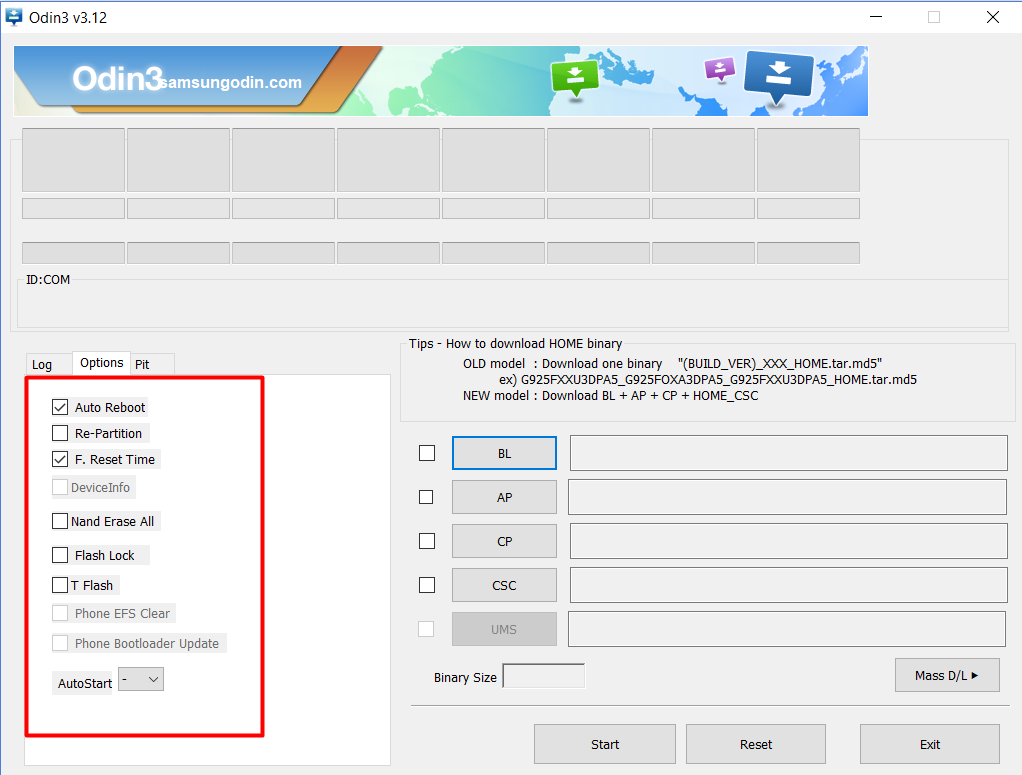
Task: Click the Reset button
Action: click(x=756, y=744)
